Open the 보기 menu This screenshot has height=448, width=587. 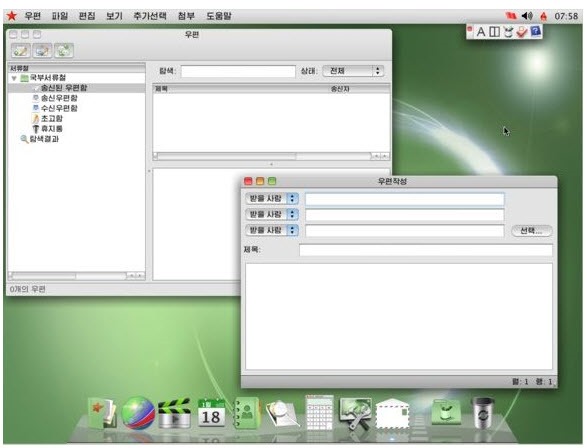114,16
